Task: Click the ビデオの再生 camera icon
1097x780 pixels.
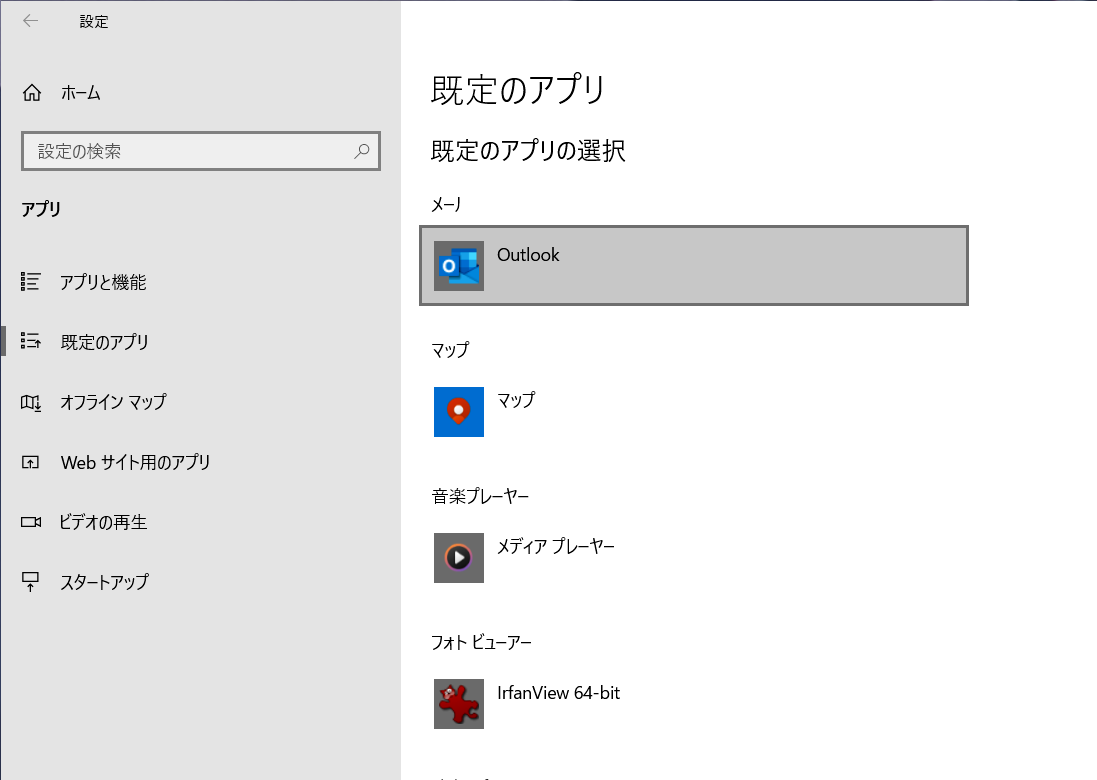Action: click(x=31, y=522)
